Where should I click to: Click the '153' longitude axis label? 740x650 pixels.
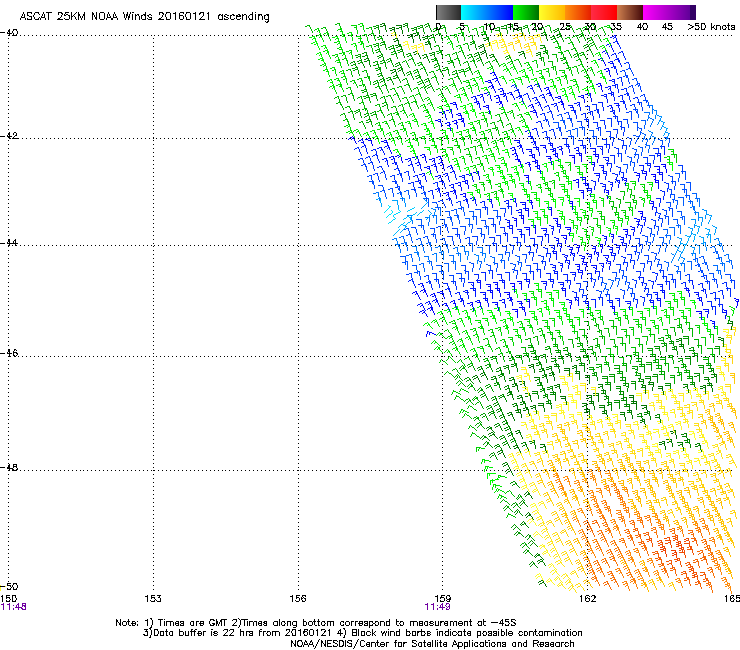coord(153,599)
